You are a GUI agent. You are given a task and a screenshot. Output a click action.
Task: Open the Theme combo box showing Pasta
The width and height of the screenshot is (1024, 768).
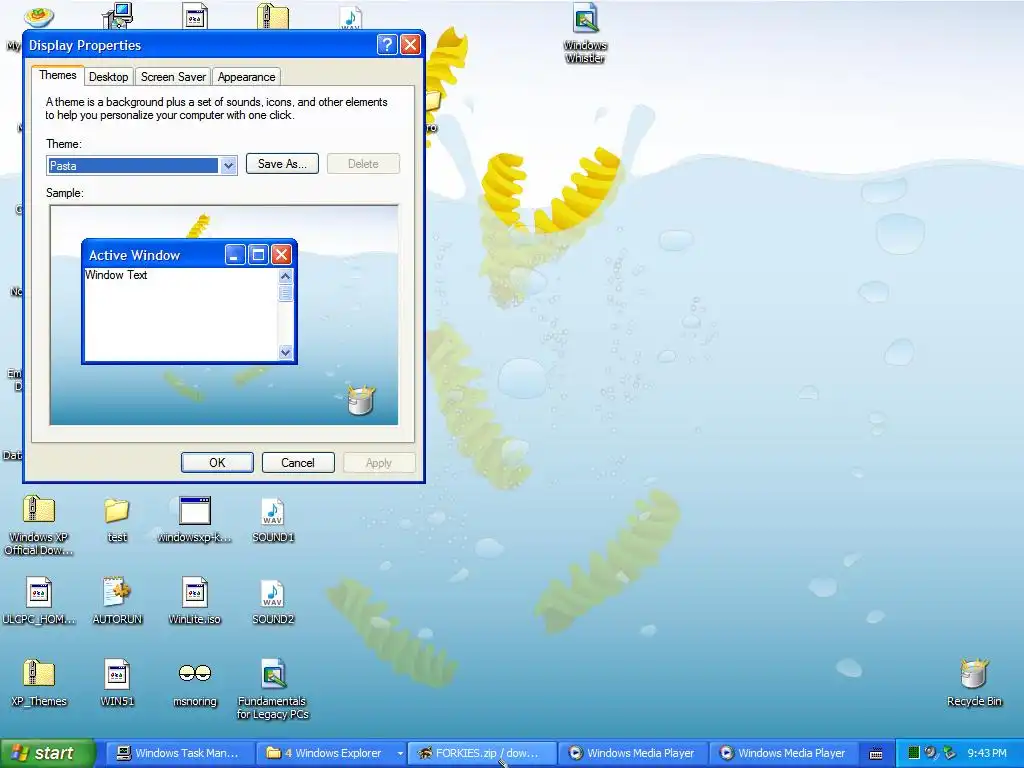141,165
